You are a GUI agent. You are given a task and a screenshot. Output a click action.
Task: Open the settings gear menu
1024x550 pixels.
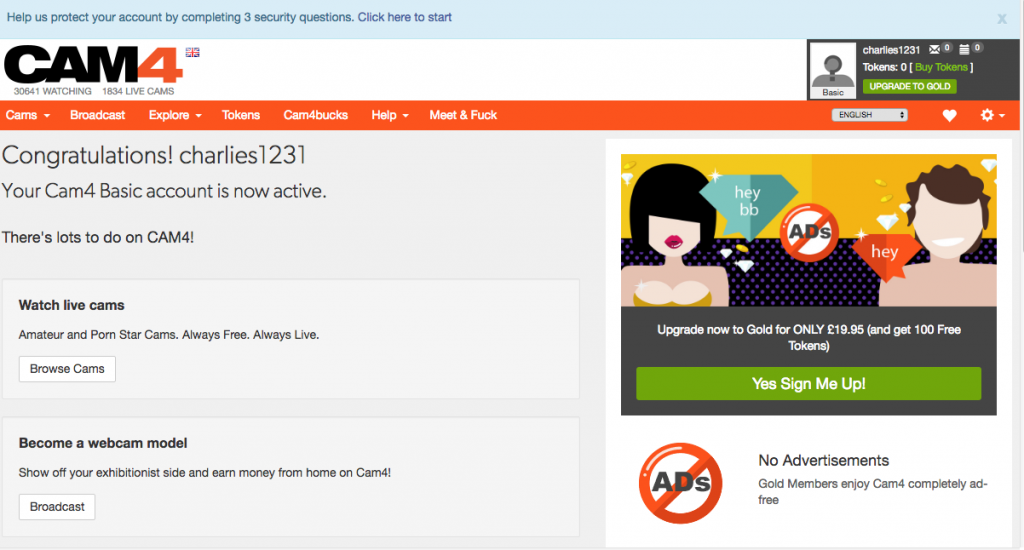[992, 115]
